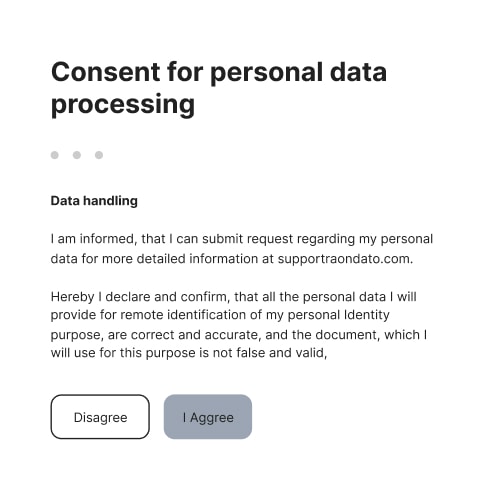The width and height of the screenshot is (487, 493).
Task: Accept consent with I Aggree button
Action: [x=208, y=417]
